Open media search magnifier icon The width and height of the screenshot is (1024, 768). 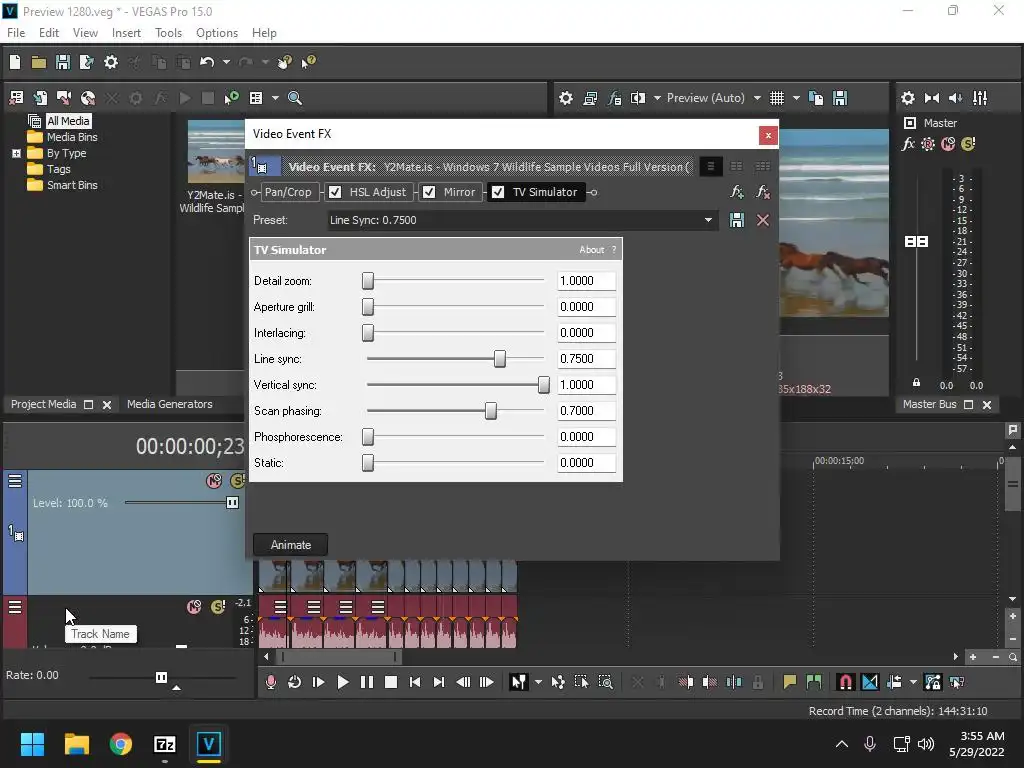[x=295, y=98]
